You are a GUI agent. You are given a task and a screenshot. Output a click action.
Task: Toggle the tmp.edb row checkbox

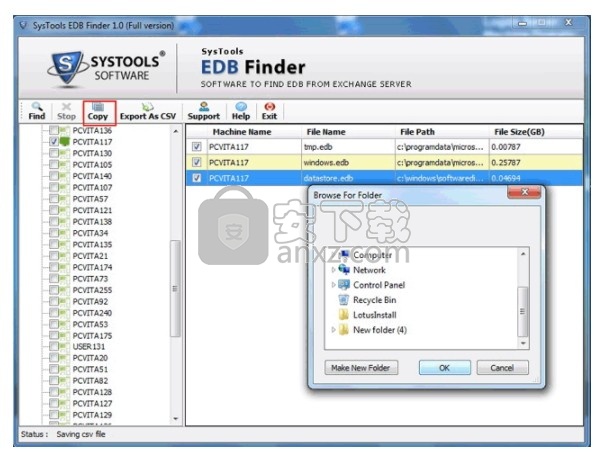197,147
